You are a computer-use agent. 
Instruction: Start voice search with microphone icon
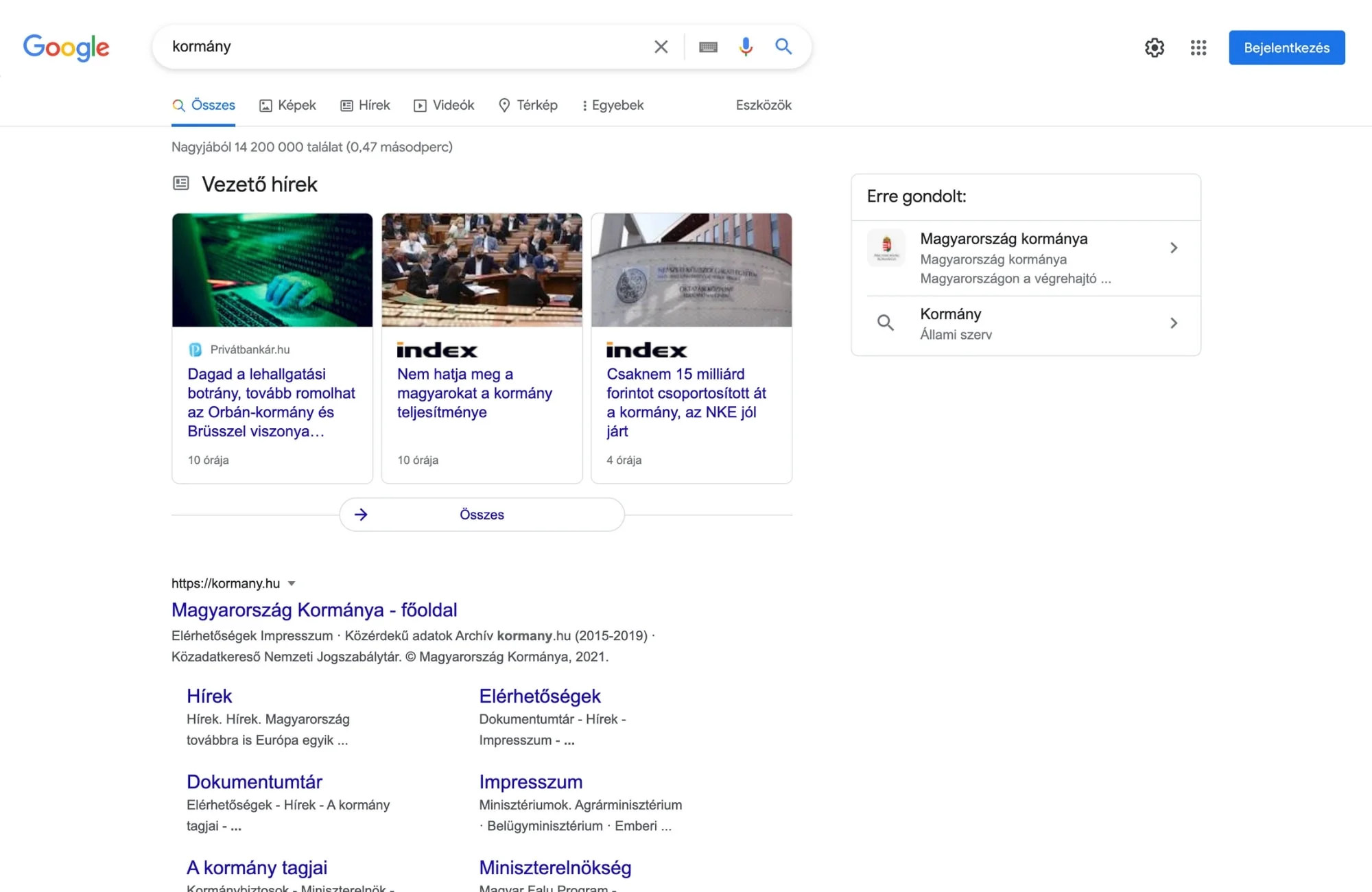[x=746, y=47]
